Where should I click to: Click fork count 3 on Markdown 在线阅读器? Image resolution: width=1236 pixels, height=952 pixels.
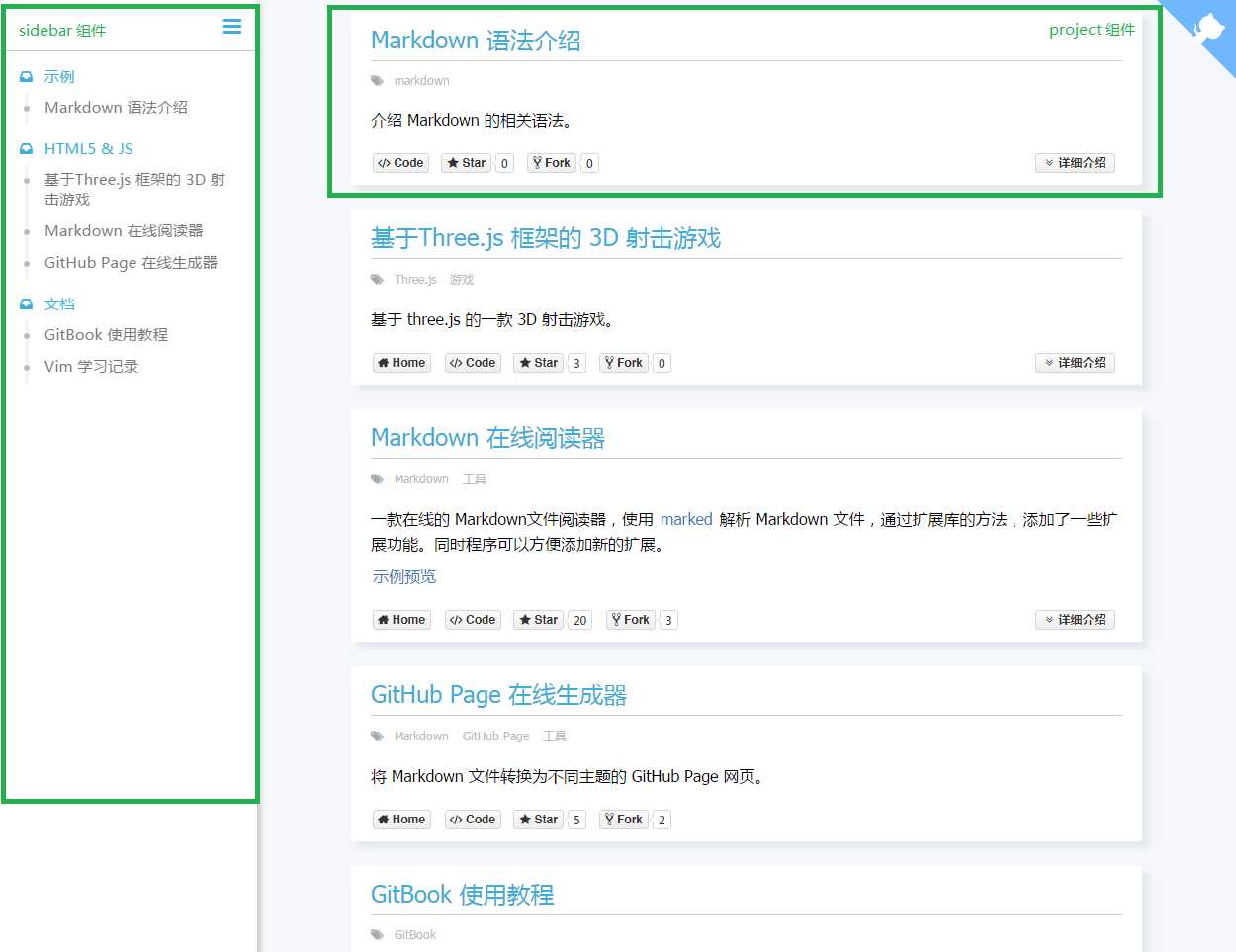point(668,621)
